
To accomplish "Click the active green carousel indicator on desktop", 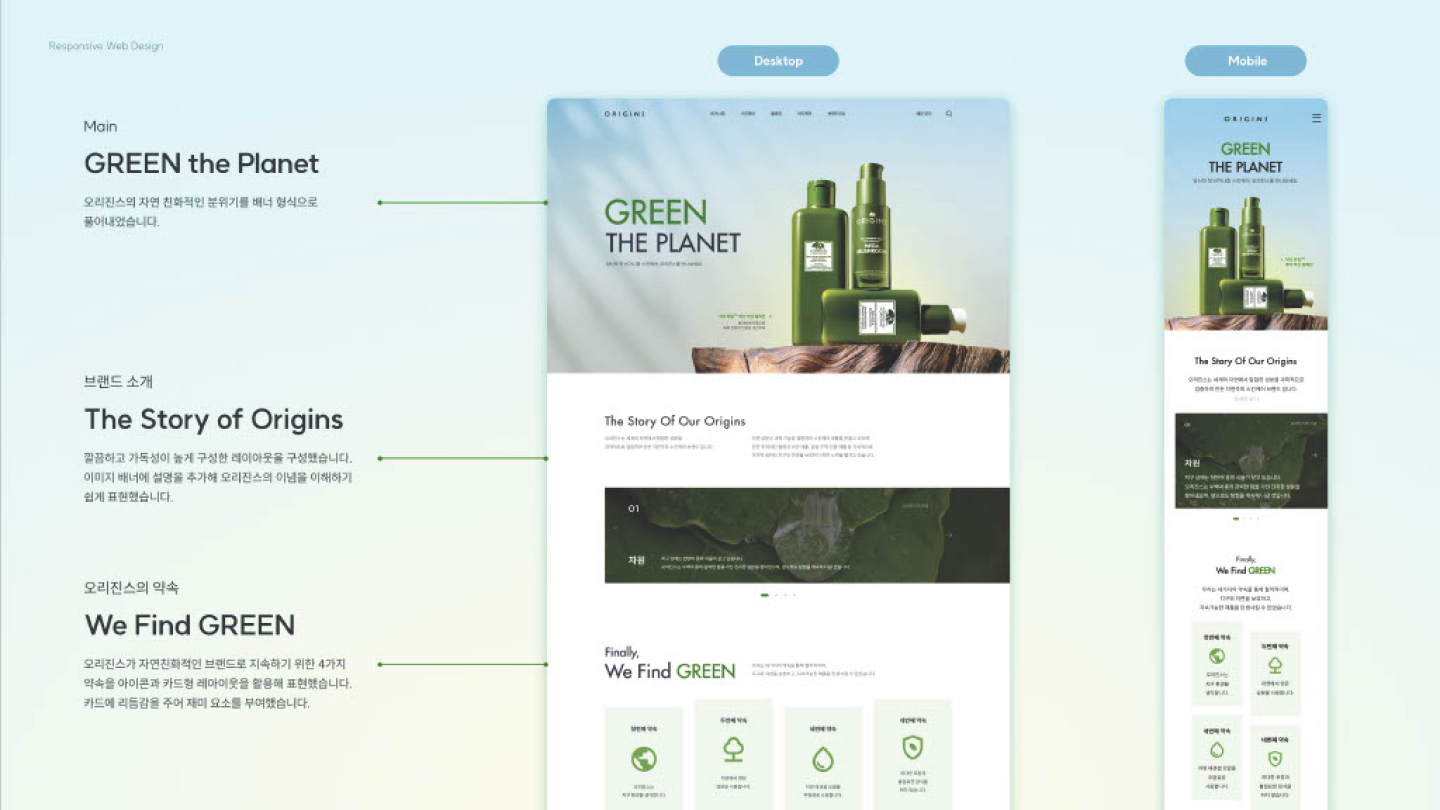I will point(765,595).
